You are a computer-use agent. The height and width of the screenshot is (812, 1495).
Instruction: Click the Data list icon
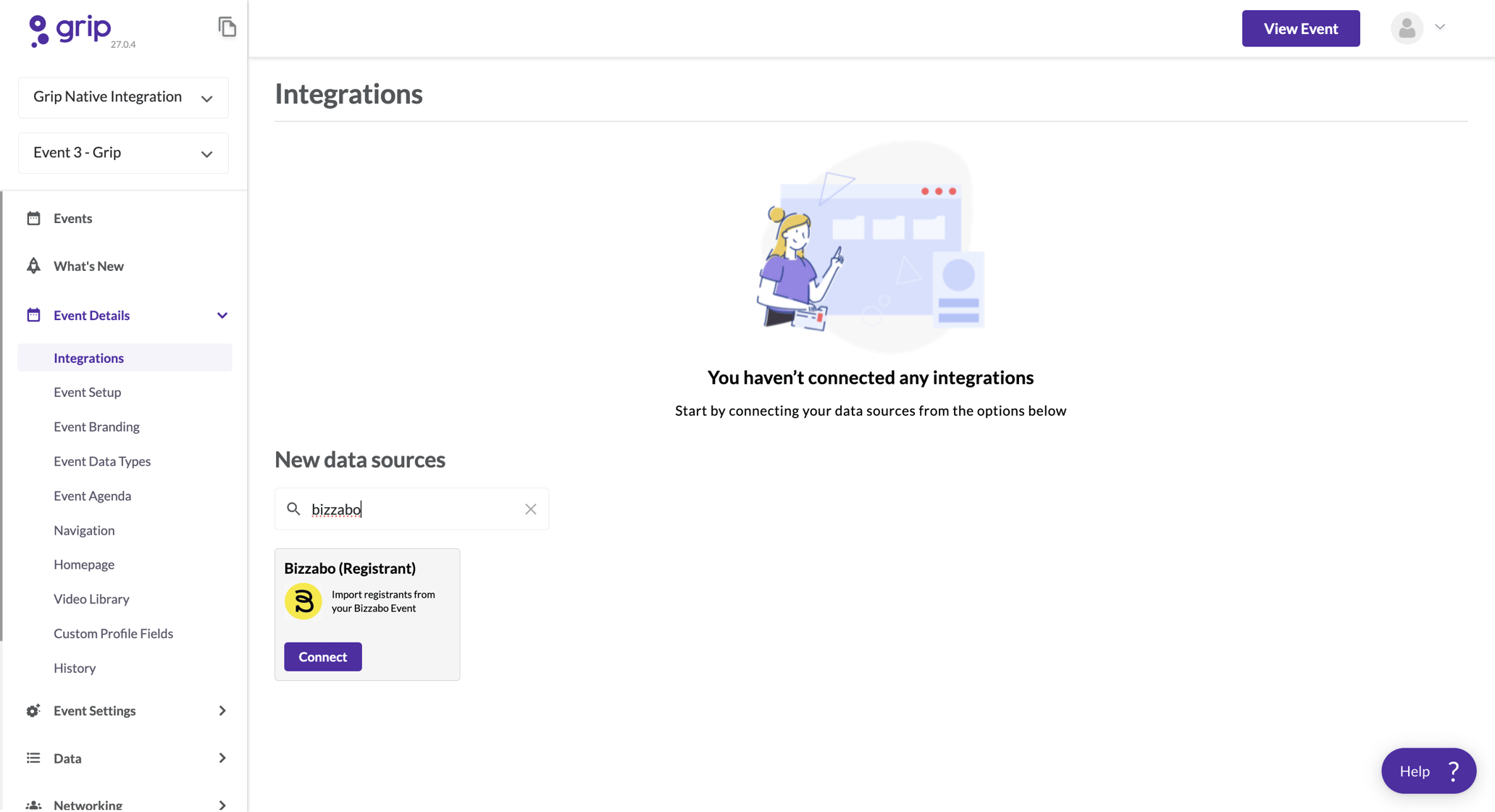[33, 758]
